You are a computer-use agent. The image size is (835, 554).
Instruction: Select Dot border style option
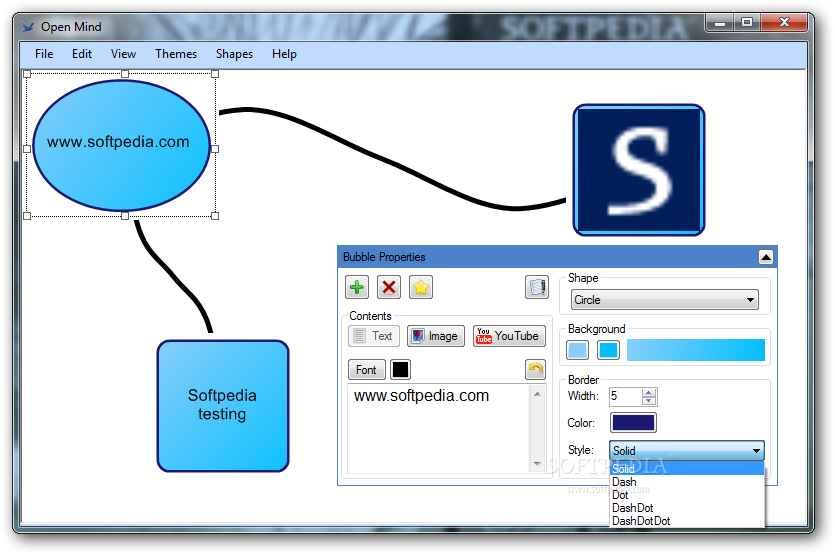coord(687,495)
